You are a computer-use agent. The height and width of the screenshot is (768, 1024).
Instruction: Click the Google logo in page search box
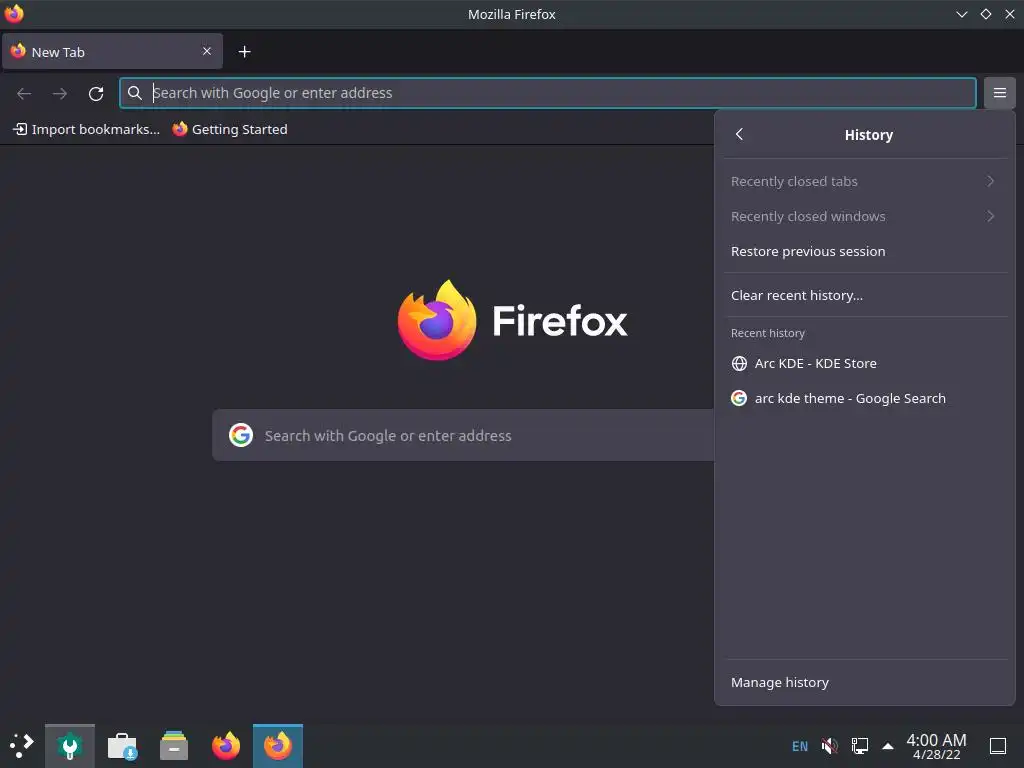241,435
